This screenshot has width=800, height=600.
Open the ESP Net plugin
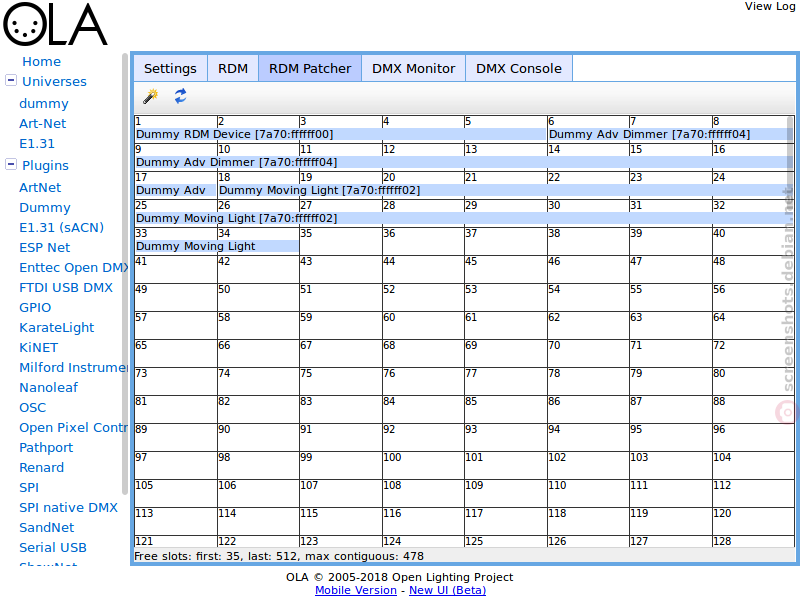[45, 247]
